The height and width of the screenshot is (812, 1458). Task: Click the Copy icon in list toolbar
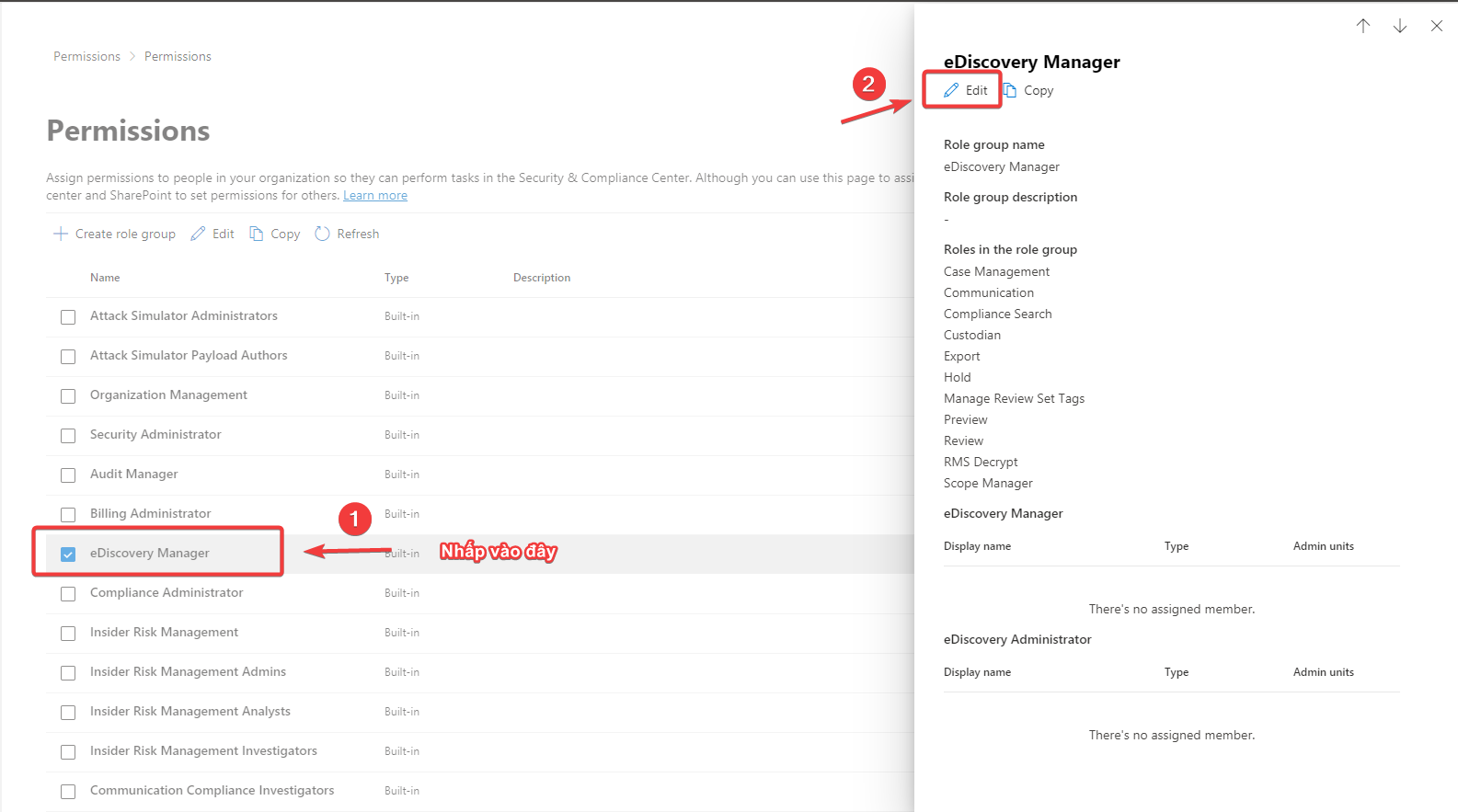click(257, 234)
